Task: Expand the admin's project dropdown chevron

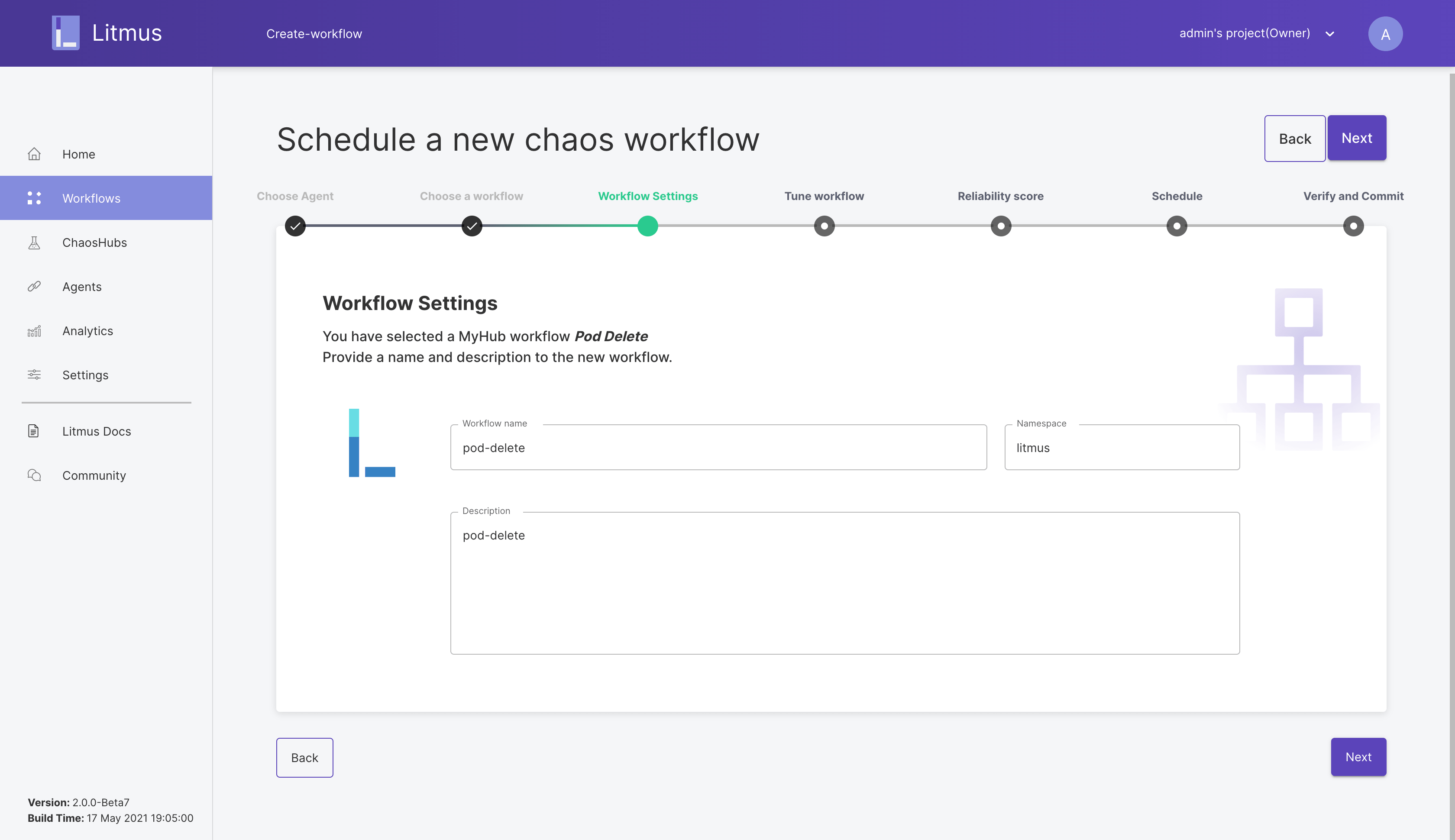Action: (x=1330, y=34)
